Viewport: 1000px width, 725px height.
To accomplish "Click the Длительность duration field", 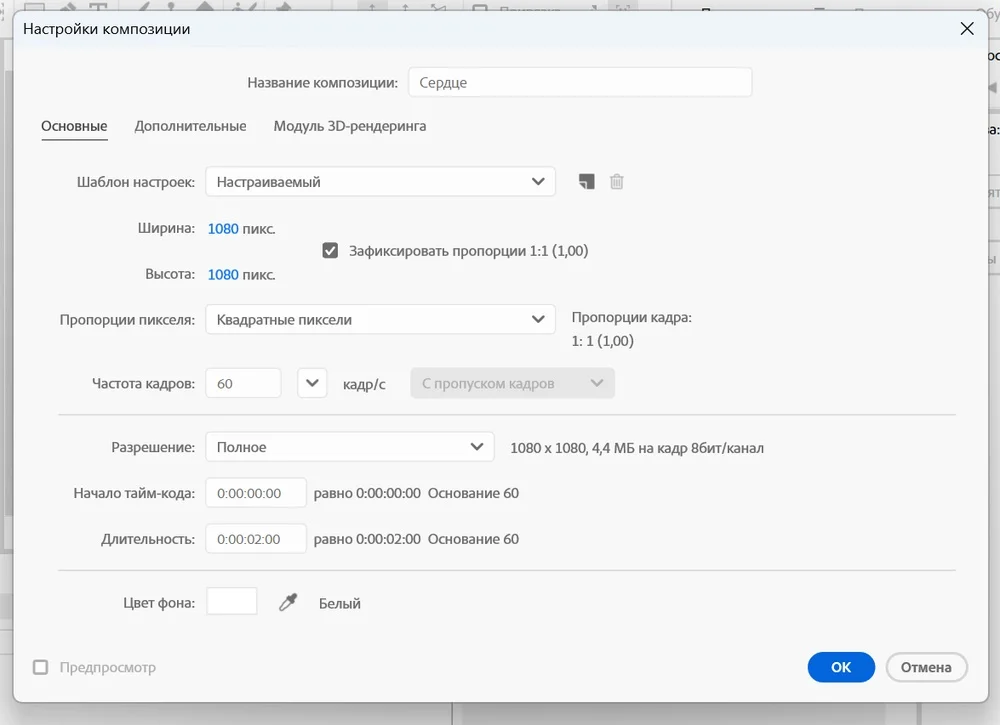I will point(255,539).
